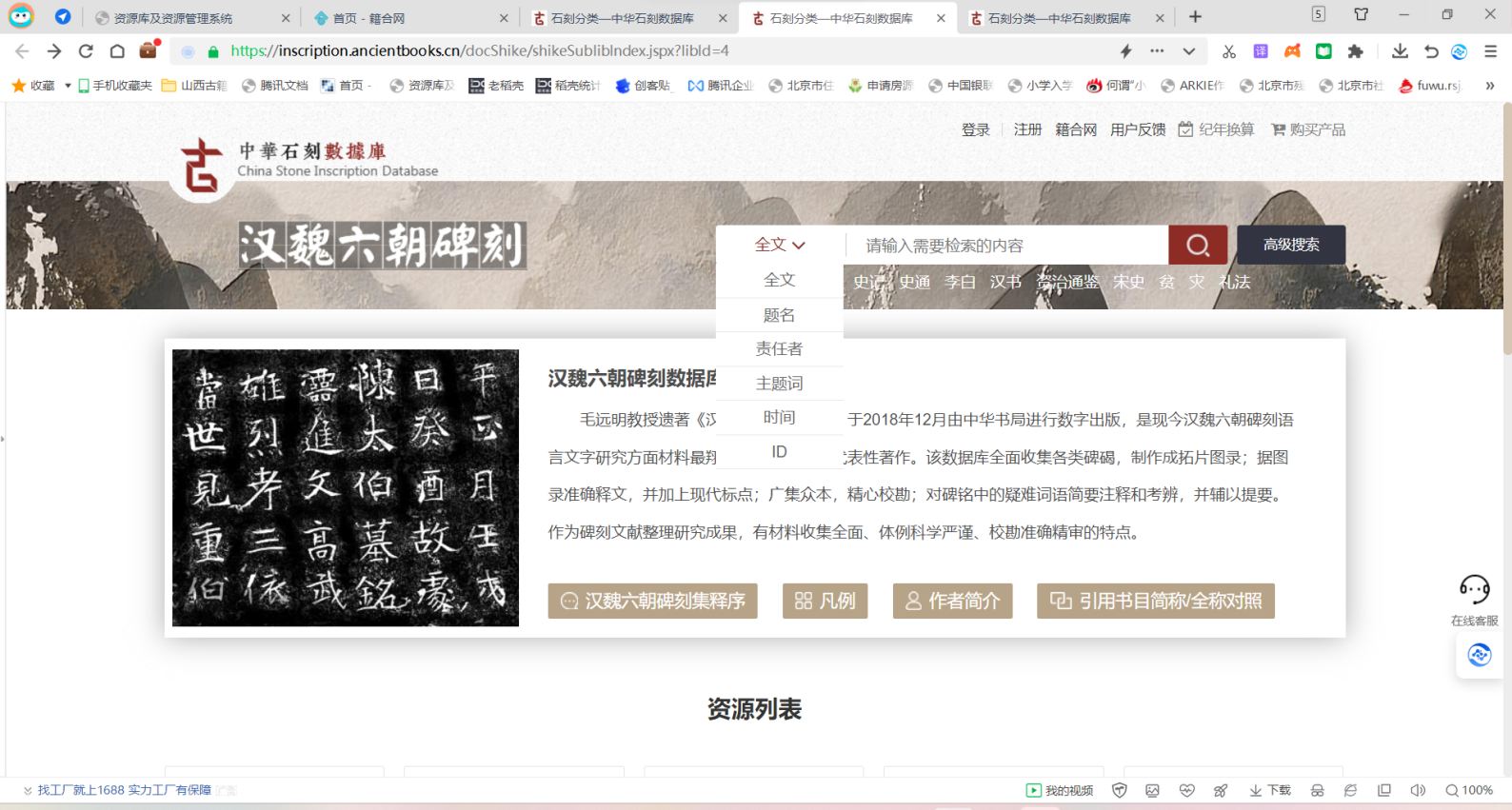The height and width of the screenshot is (810, 1512).
Task: Open the 腾讯文档 bookmark
Action: 275,86
